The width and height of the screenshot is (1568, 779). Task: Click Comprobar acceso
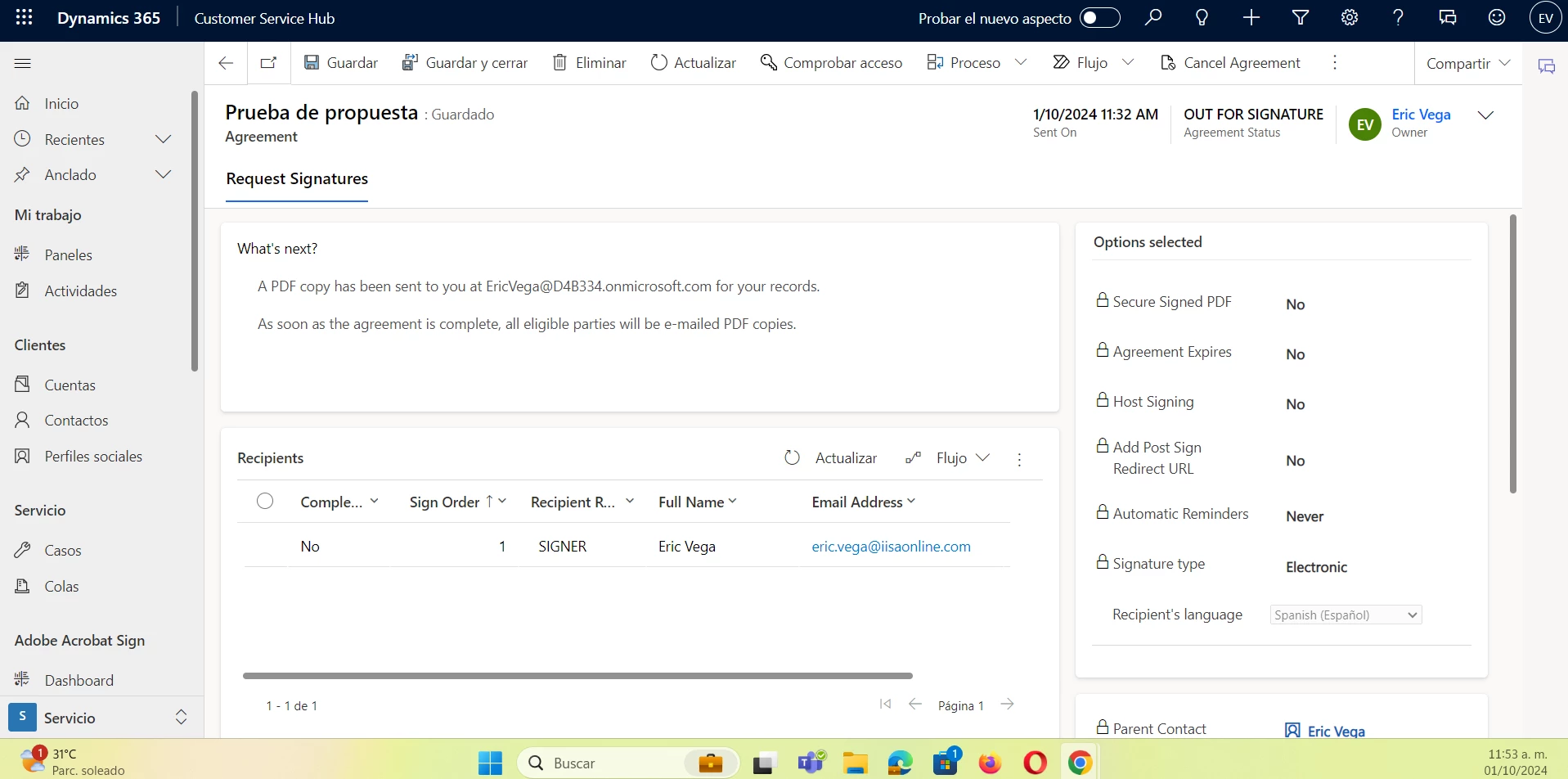[831, 63]
